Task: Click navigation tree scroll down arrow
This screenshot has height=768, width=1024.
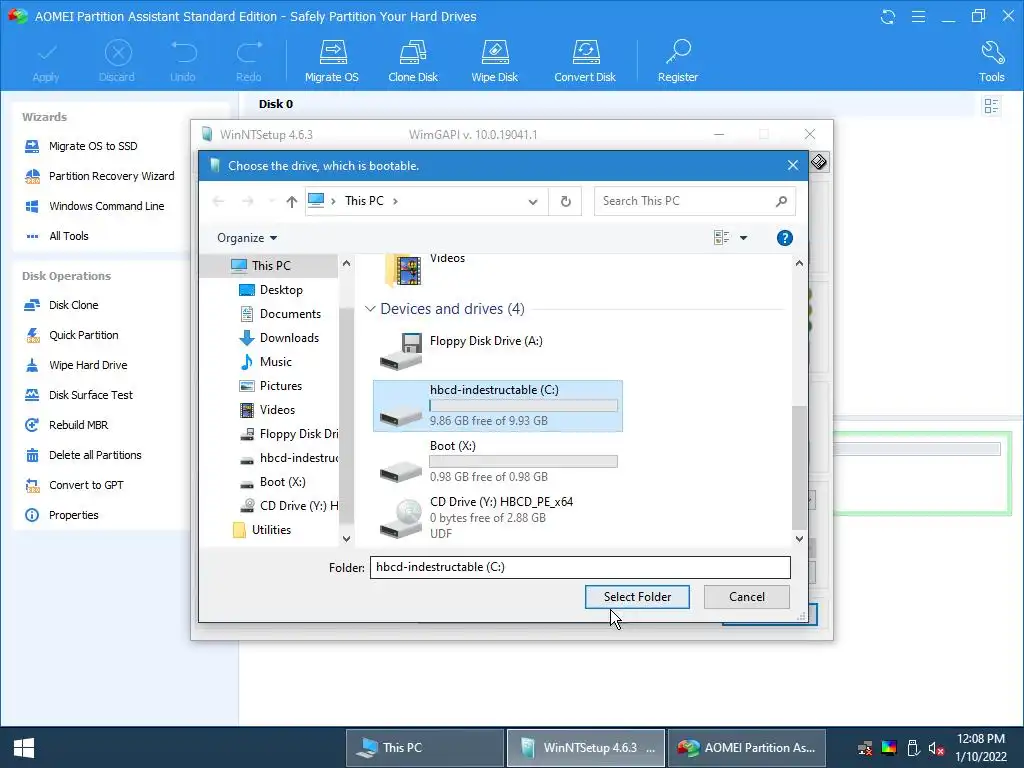Action: coord(346,539)
